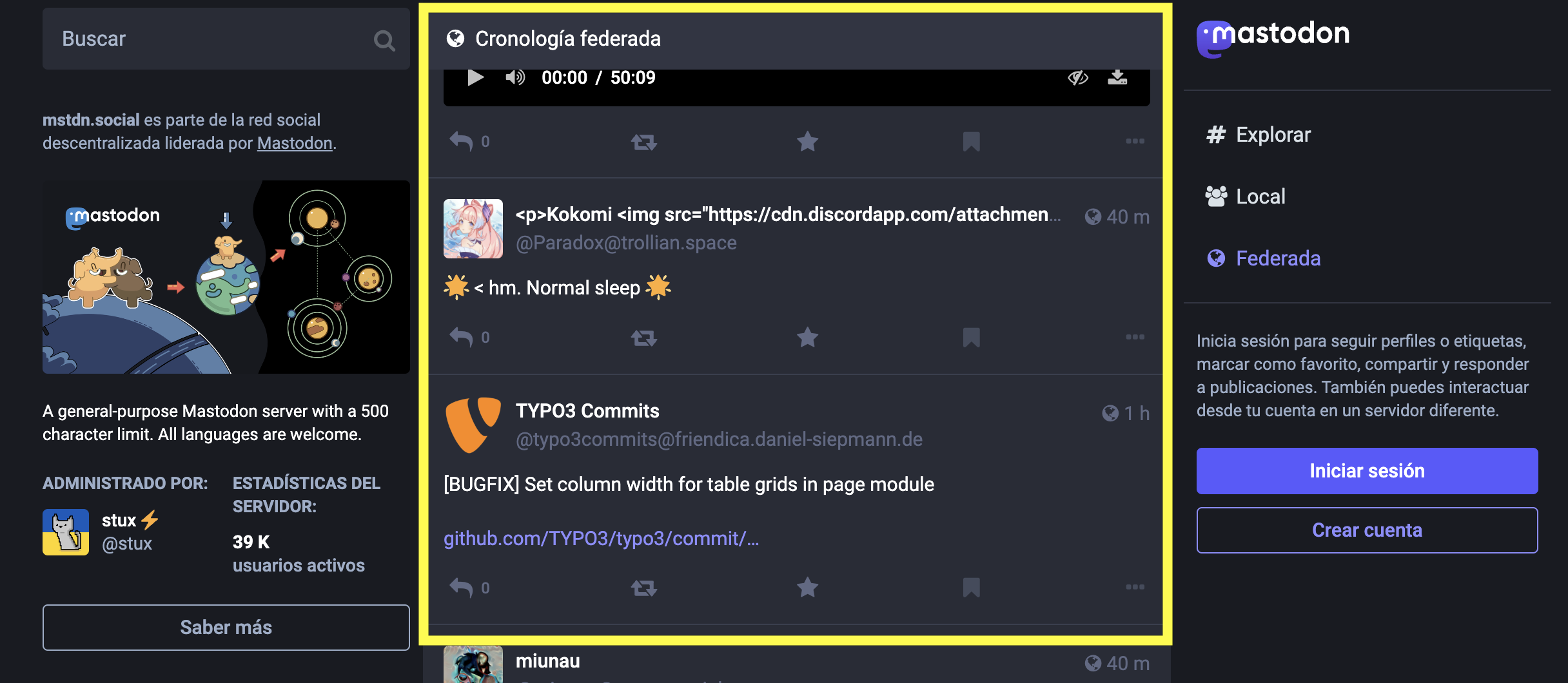Open the Saber más button
This screenshot has width=1568, height=683.
click(x=226, y=628)
